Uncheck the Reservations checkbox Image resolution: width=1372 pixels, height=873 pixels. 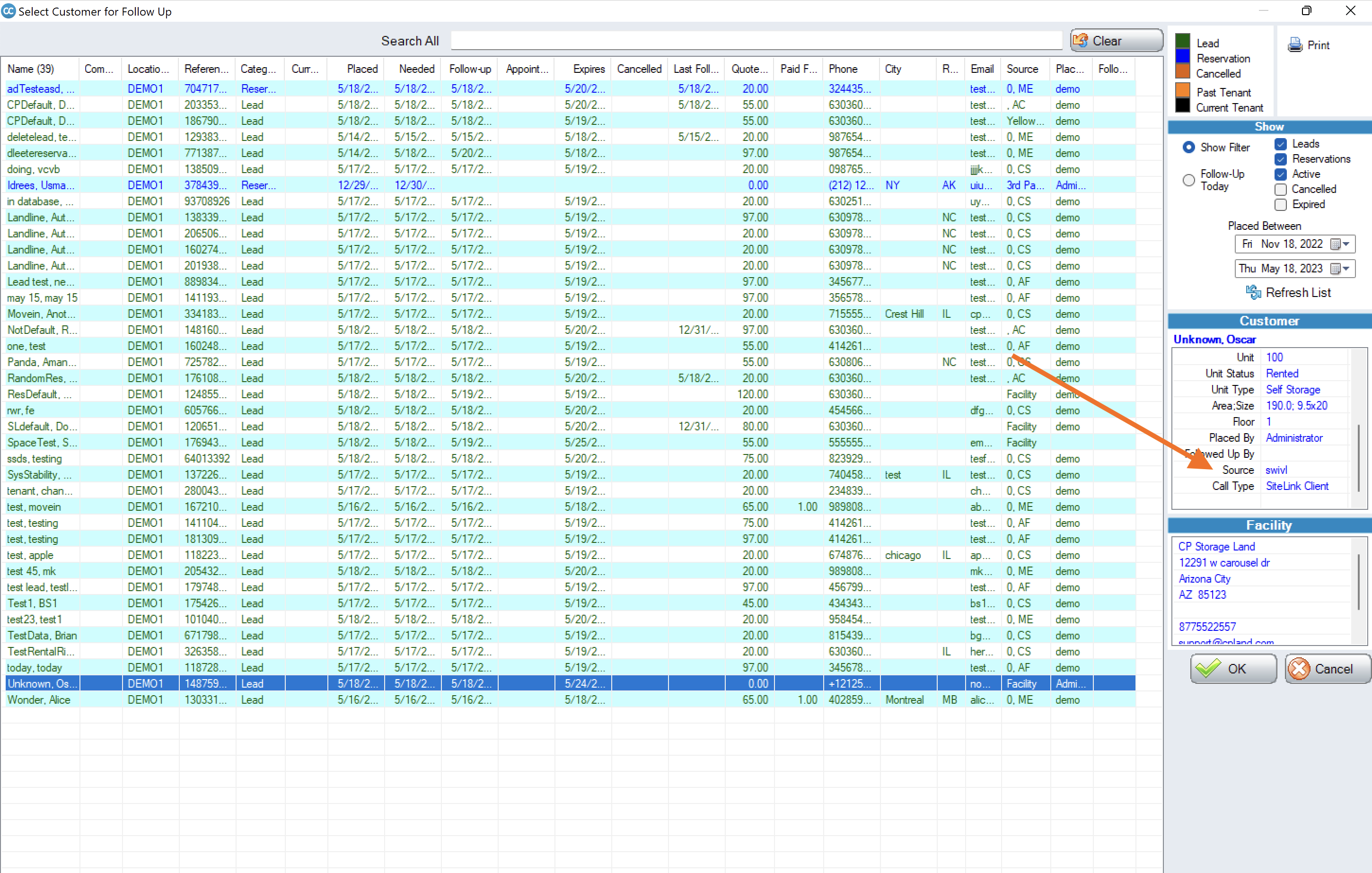[1281, 159]
